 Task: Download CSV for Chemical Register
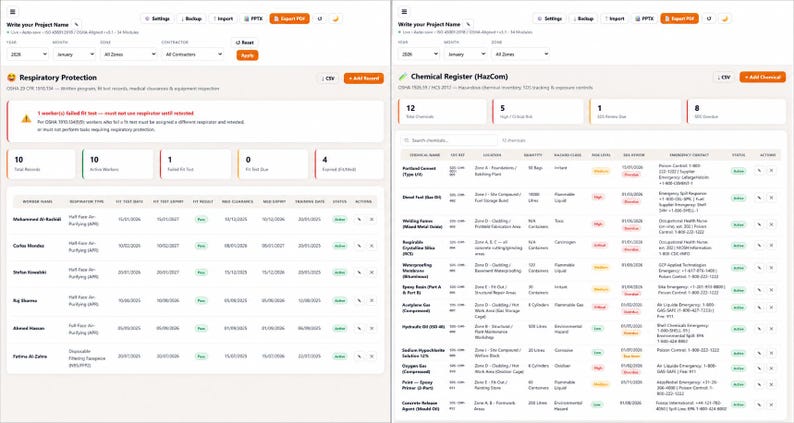(724, 77)
